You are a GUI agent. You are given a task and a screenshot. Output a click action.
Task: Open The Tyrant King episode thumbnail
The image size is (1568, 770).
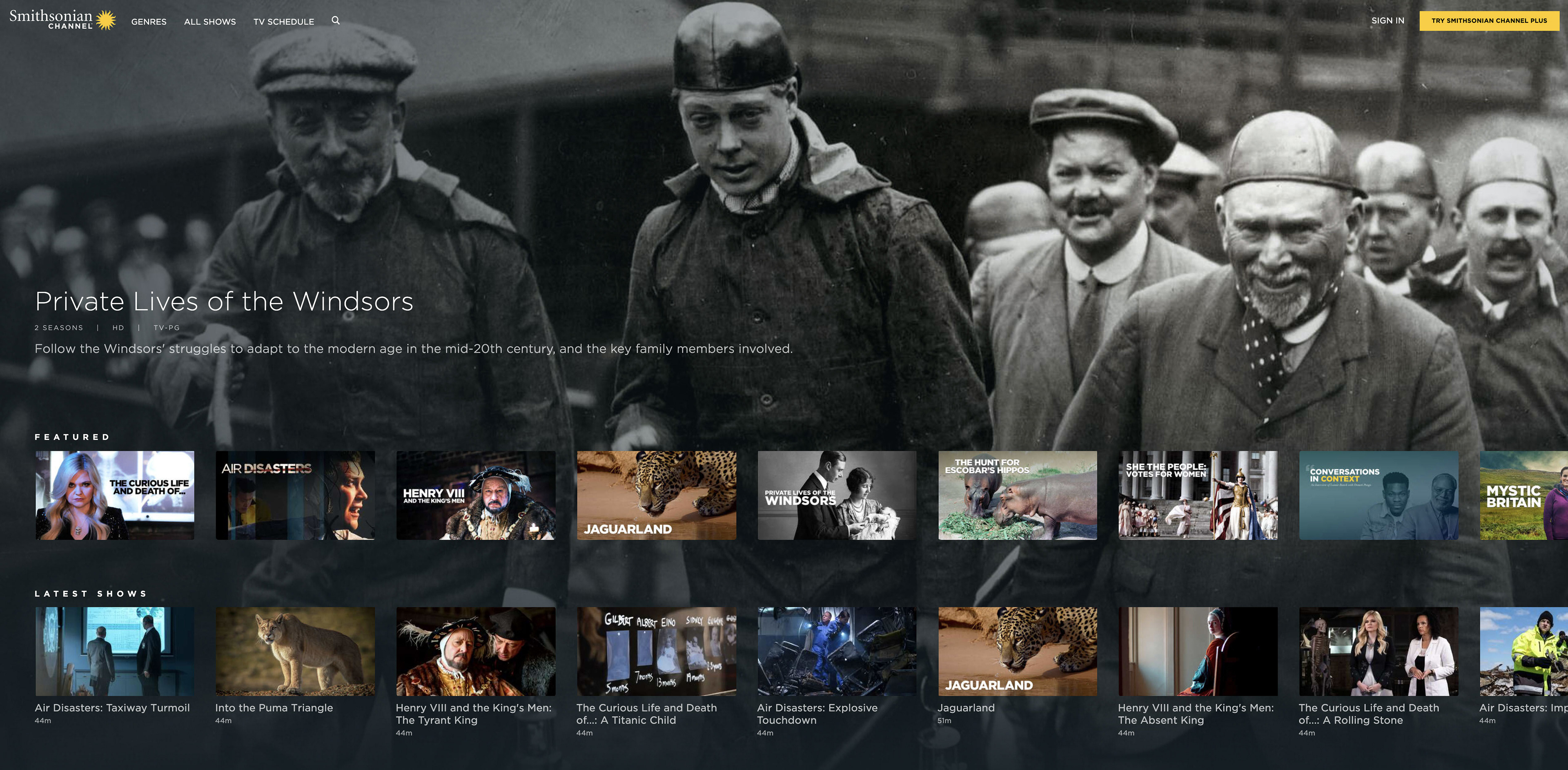point(476,651)
